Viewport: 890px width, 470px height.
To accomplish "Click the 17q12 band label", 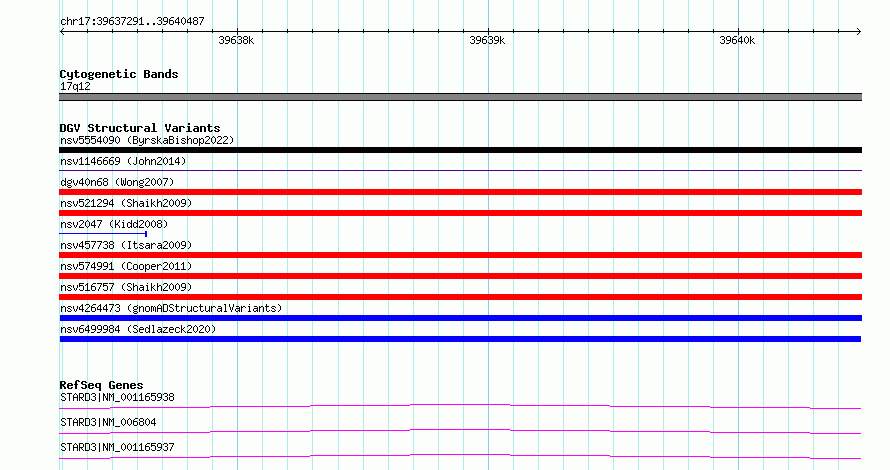I will 75,86.
